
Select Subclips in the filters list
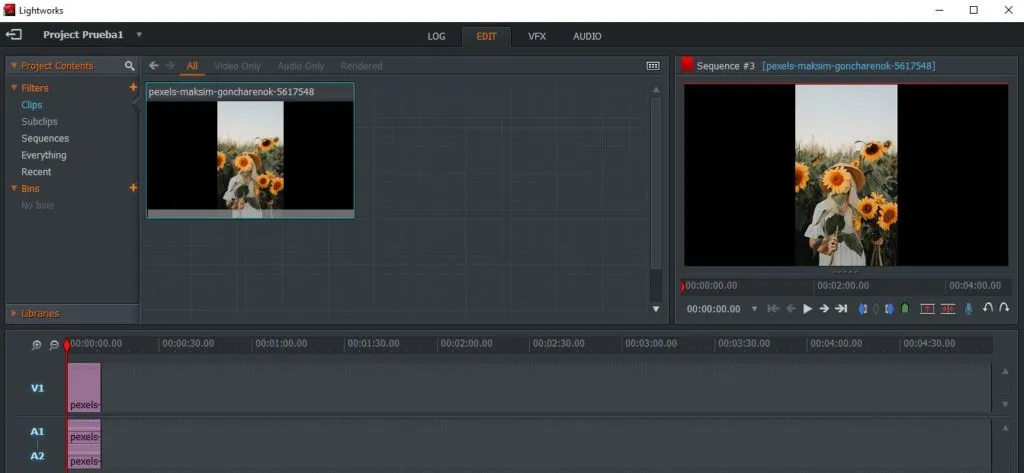[39, 122]
